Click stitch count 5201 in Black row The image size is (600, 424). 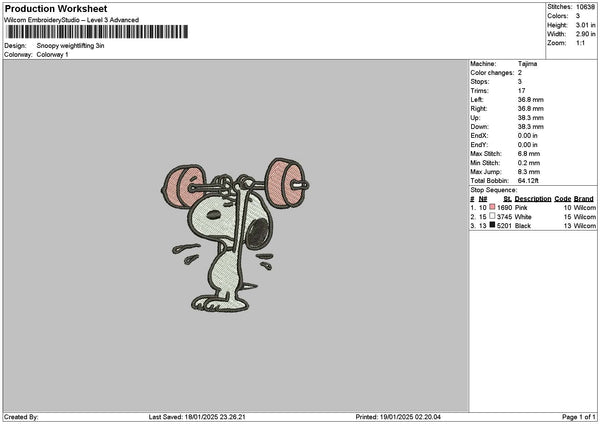(504, 226)
